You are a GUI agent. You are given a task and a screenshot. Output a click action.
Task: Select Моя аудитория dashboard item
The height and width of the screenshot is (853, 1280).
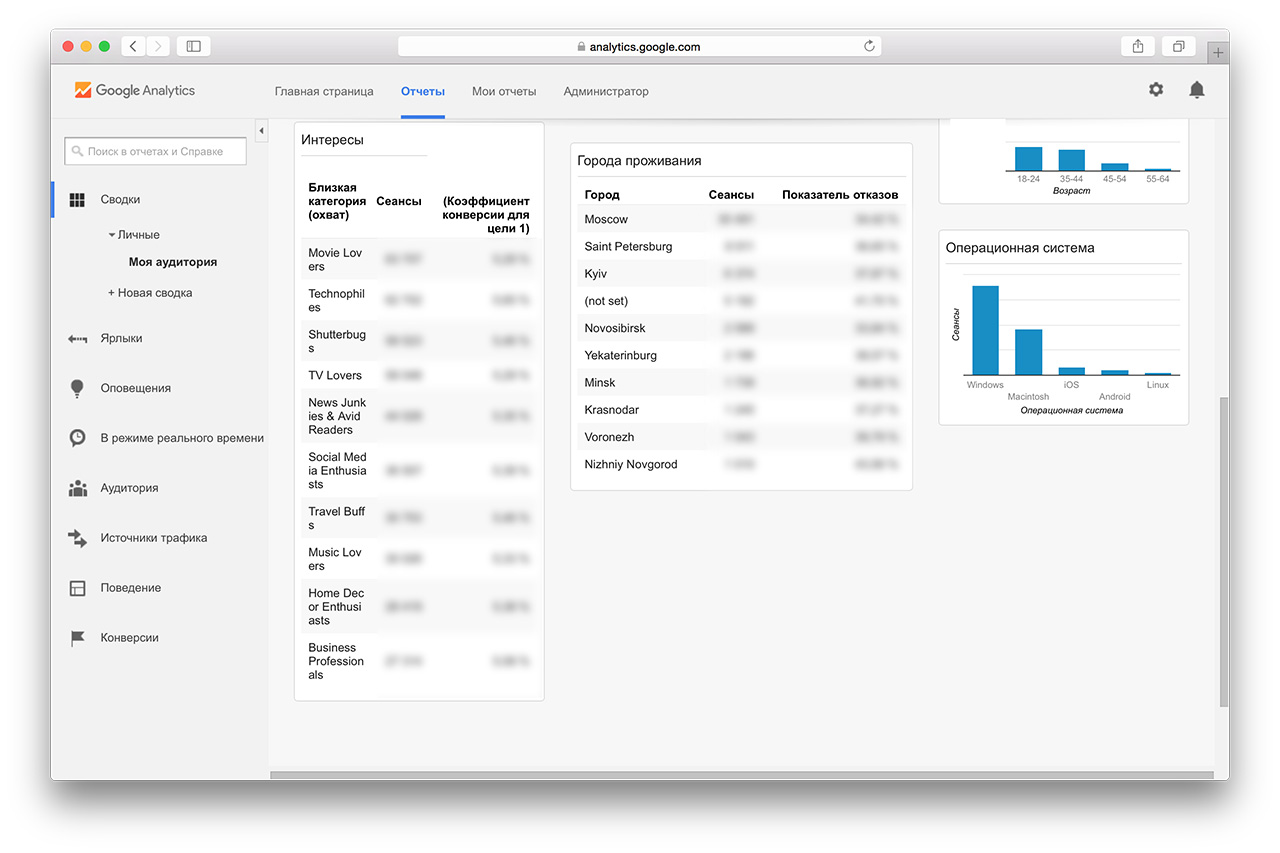coord(173,262)
